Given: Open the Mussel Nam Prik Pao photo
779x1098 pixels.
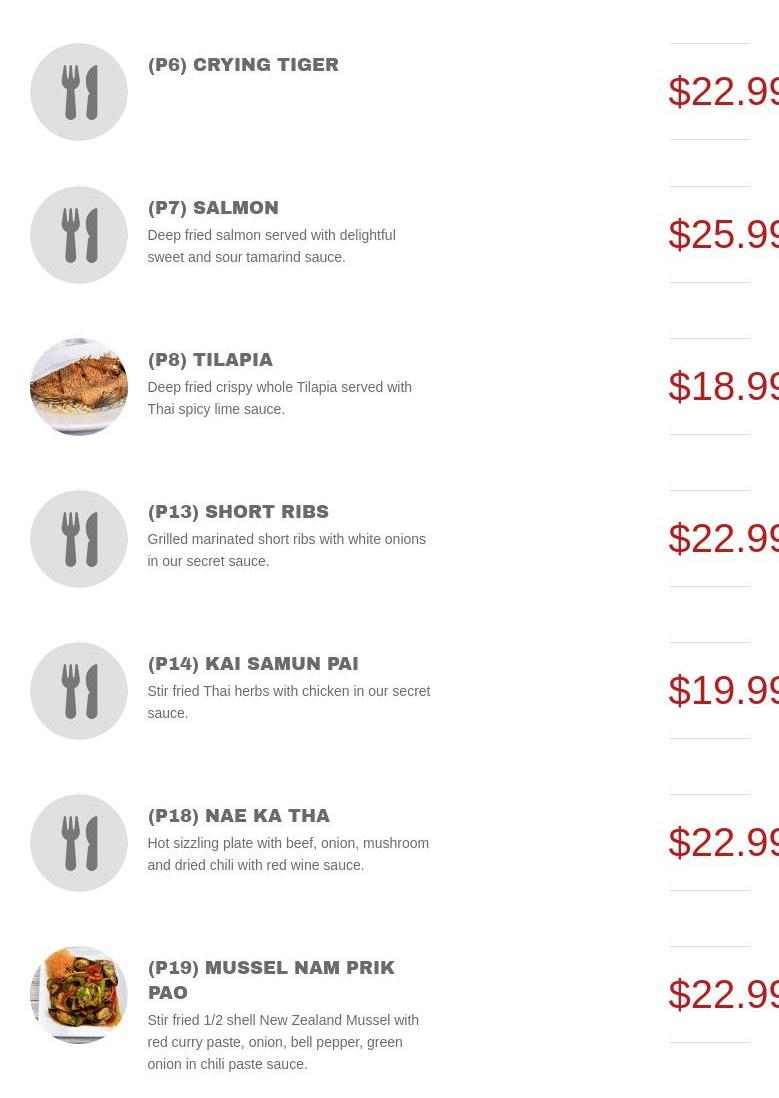Looking at the screenshot, I should (79, 995).
